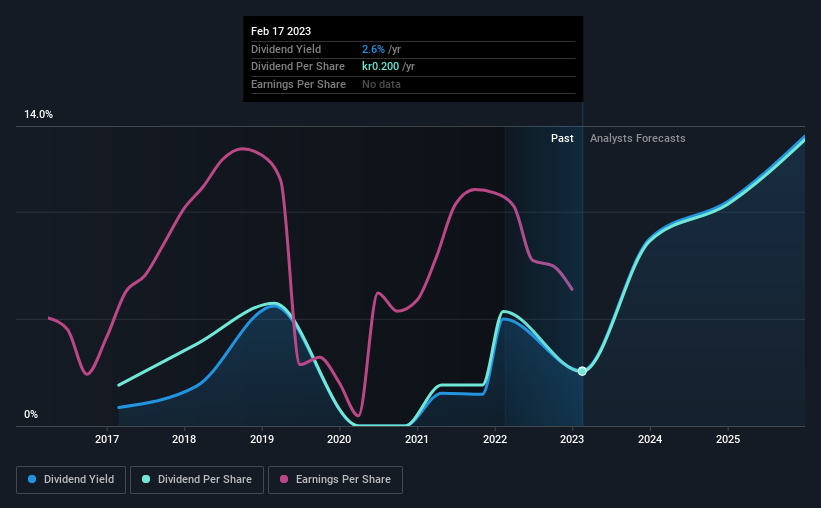This screenshot has height=508, width=821.
Task: Click the 2019 x-axis label
Action: click(262, 439)
